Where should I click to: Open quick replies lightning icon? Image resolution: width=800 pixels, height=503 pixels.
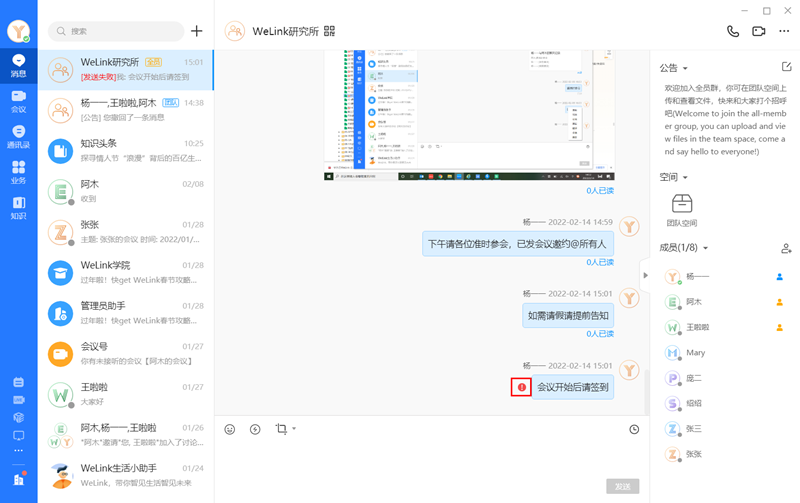click(255, 430)
